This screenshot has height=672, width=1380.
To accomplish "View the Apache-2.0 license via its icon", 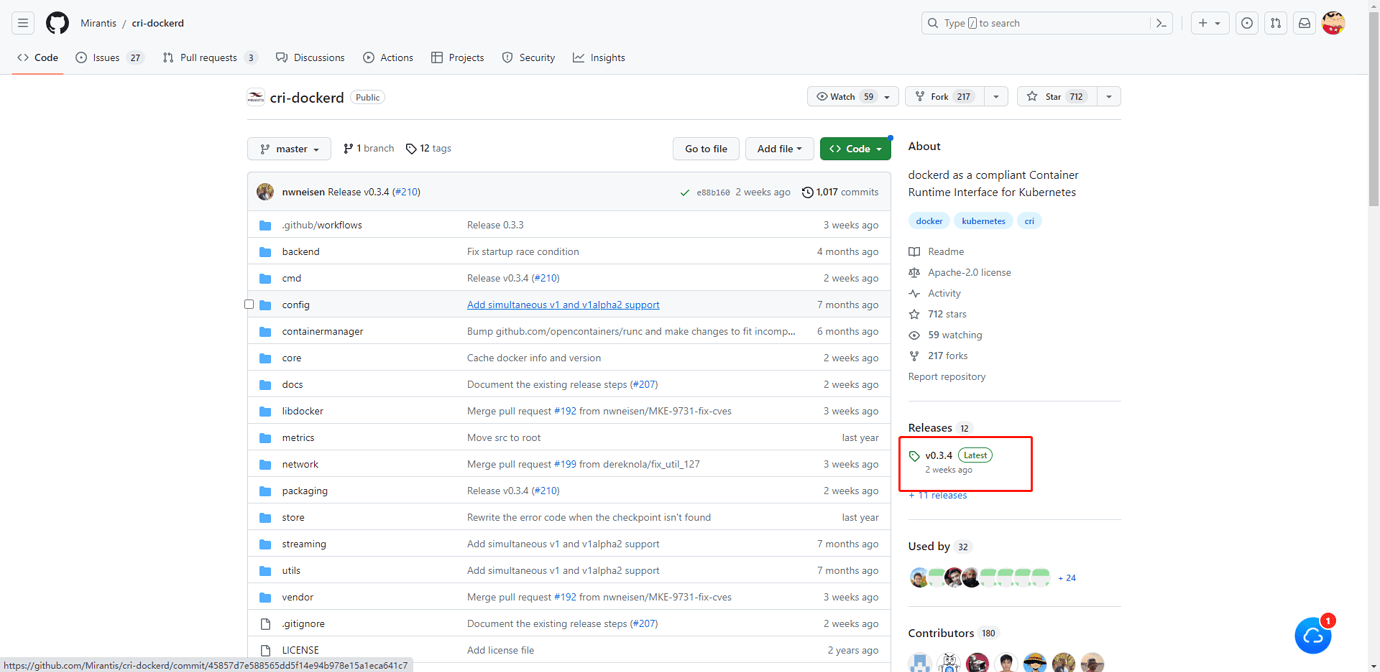I will pos(913,272).
